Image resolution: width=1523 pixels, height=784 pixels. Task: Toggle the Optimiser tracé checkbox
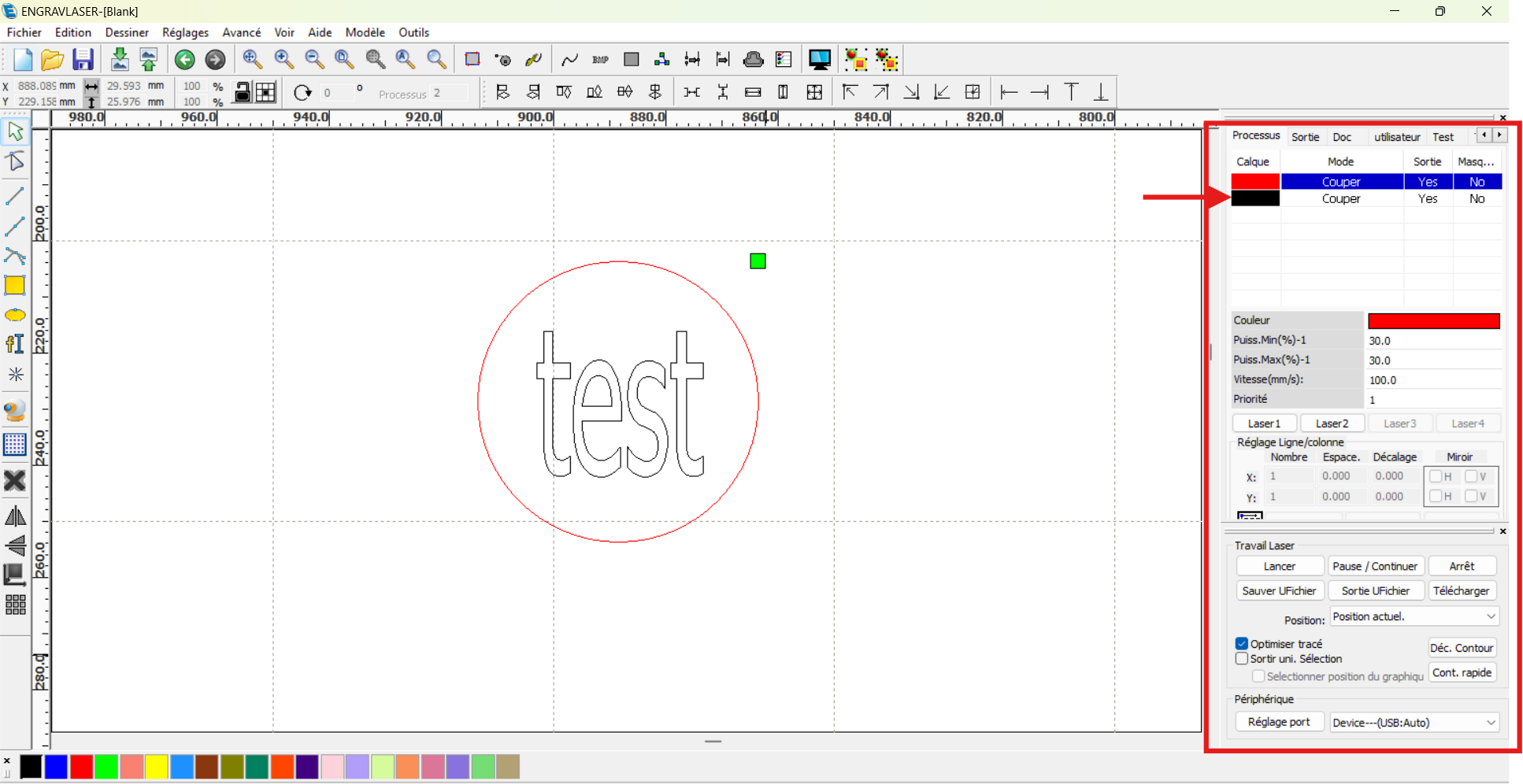coord(1242,644)
